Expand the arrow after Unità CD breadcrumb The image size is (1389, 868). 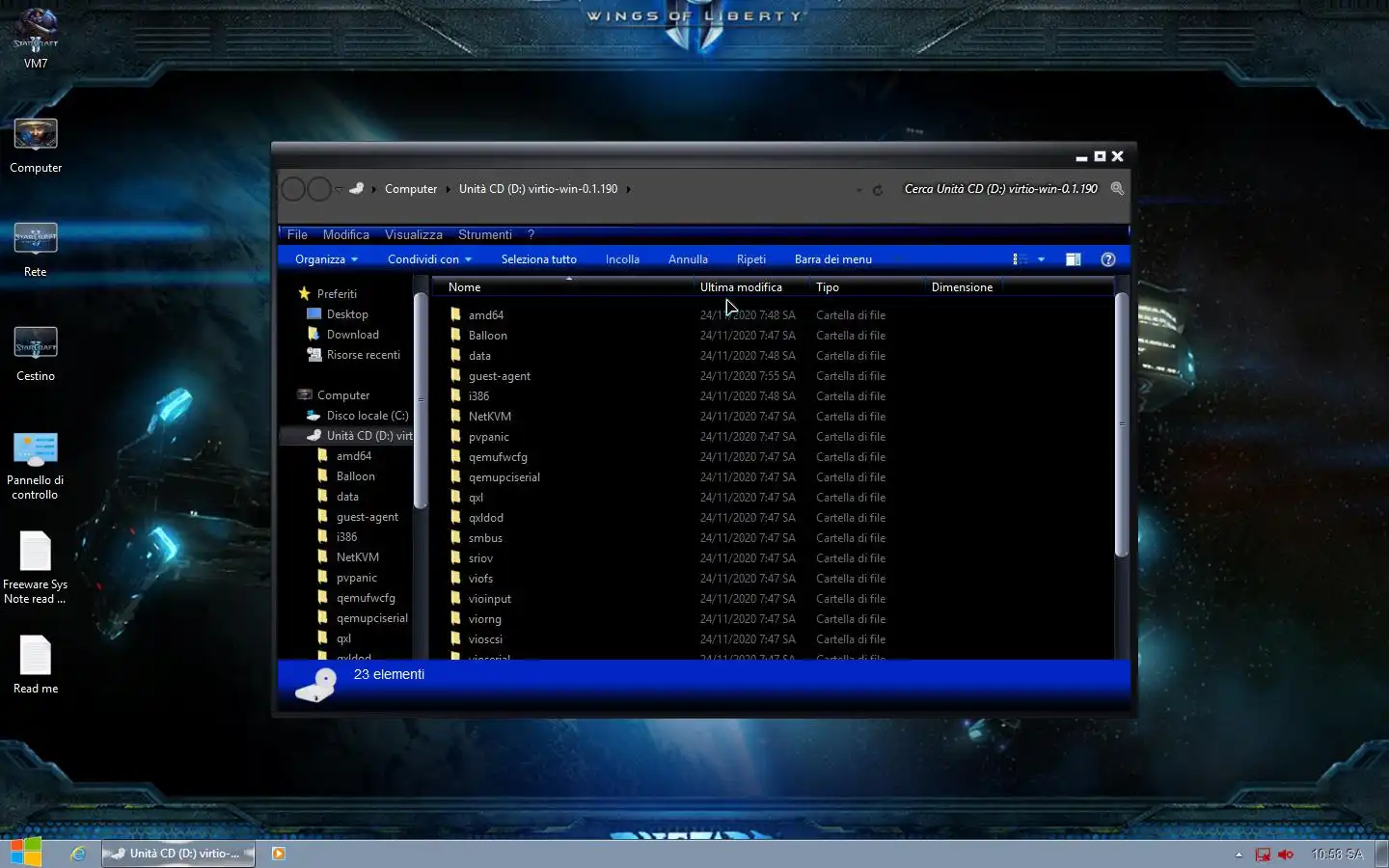tap(629, 189)
